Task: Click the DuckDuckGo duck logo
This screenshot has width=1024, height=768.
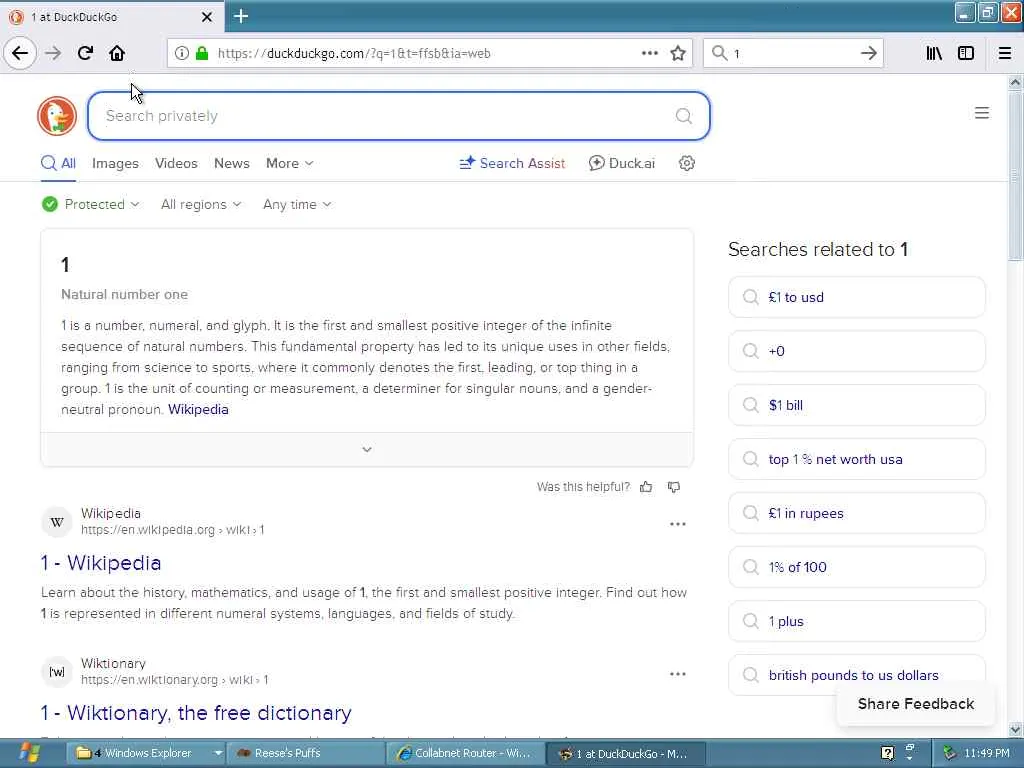Action: pyautogui.click(x=57, y=116)
